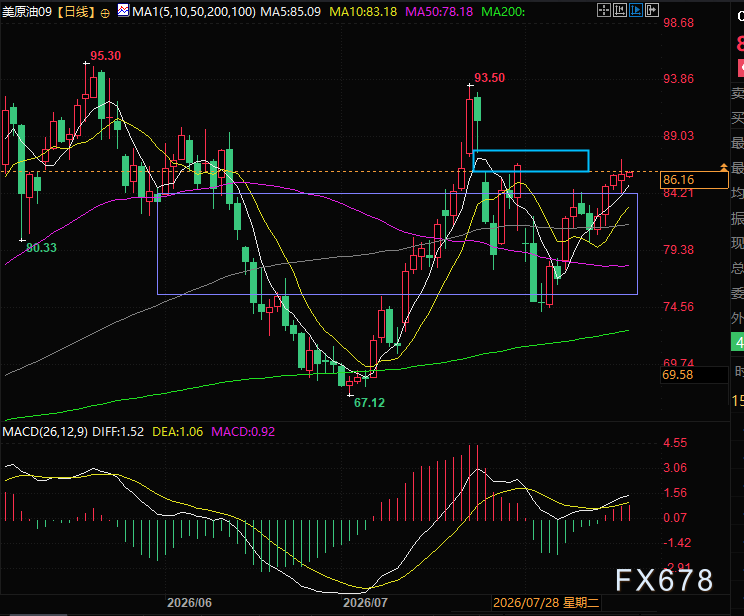Click the MACD:0.92 value

[x=243, y=432]
